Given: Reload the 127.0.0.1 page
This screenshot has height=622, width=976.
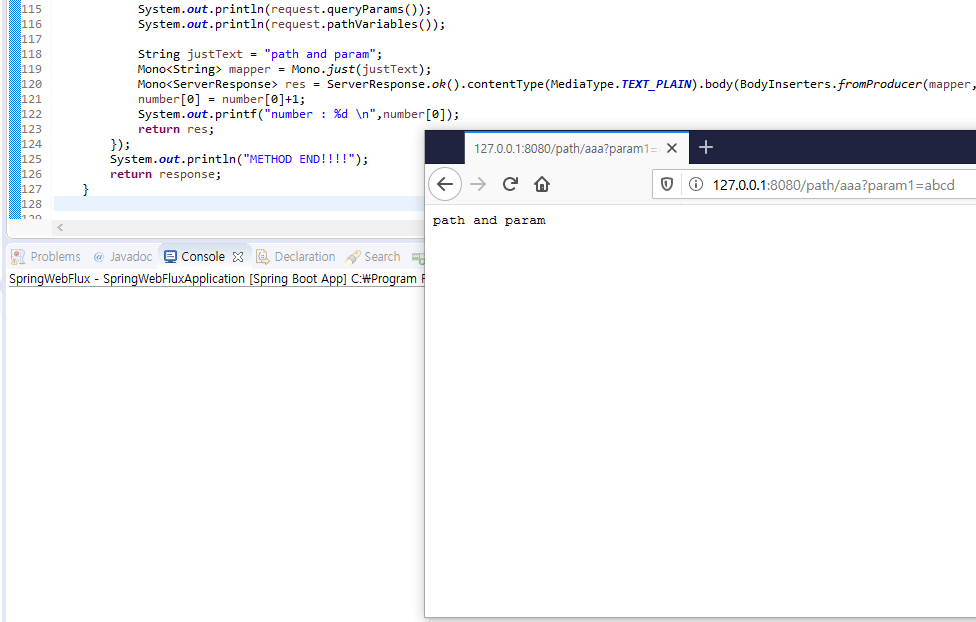Looking at the screenshot, I should click(510, 184).
